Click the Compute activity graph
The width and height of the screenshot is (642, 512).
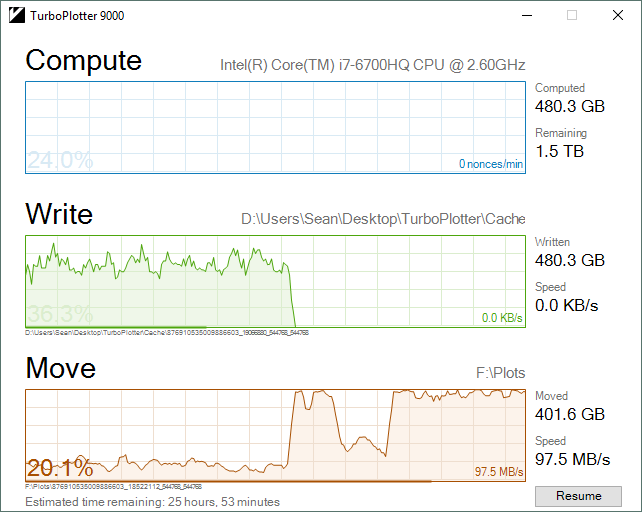coord(276,127)
